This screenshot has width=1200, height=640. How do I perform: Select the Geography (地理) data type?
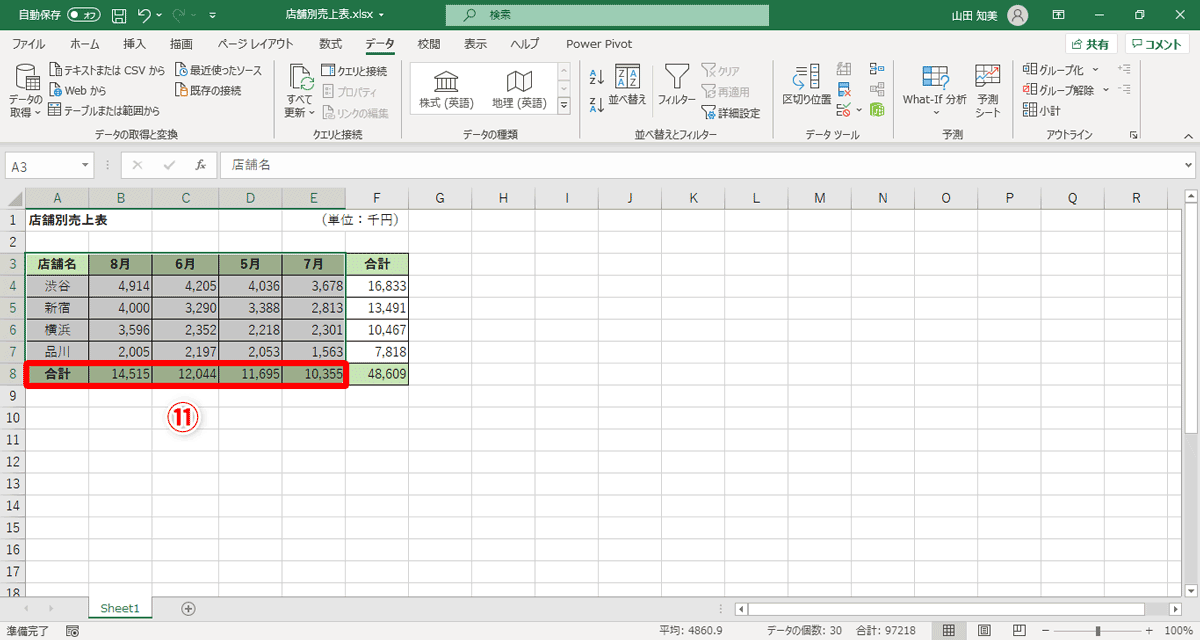point(519,89)
